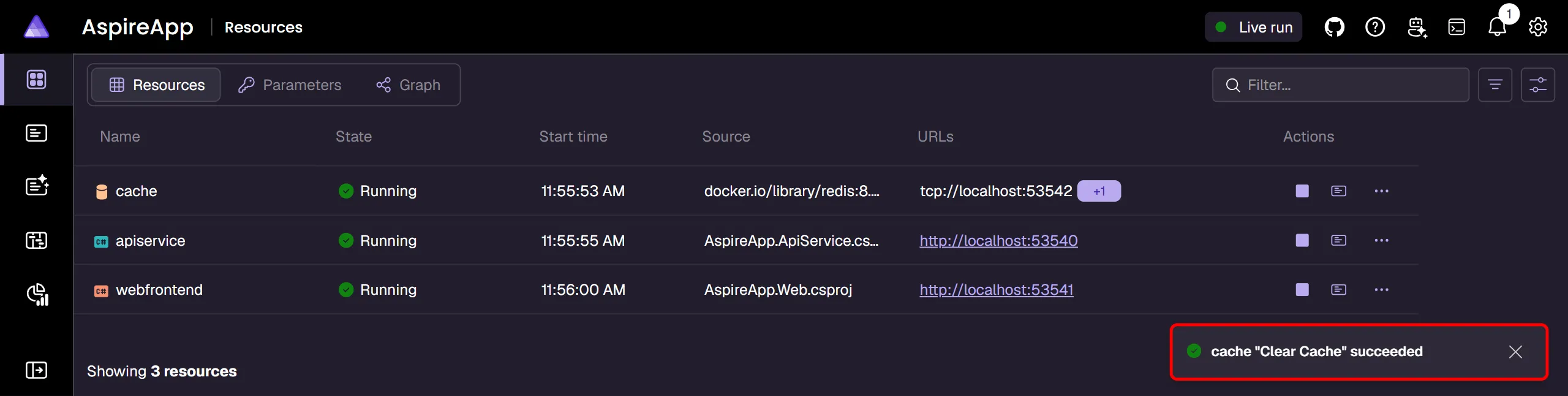Click the cache database cylinder icon
1568x396 pixels.
pyautogui.click(x=102, y=192)
